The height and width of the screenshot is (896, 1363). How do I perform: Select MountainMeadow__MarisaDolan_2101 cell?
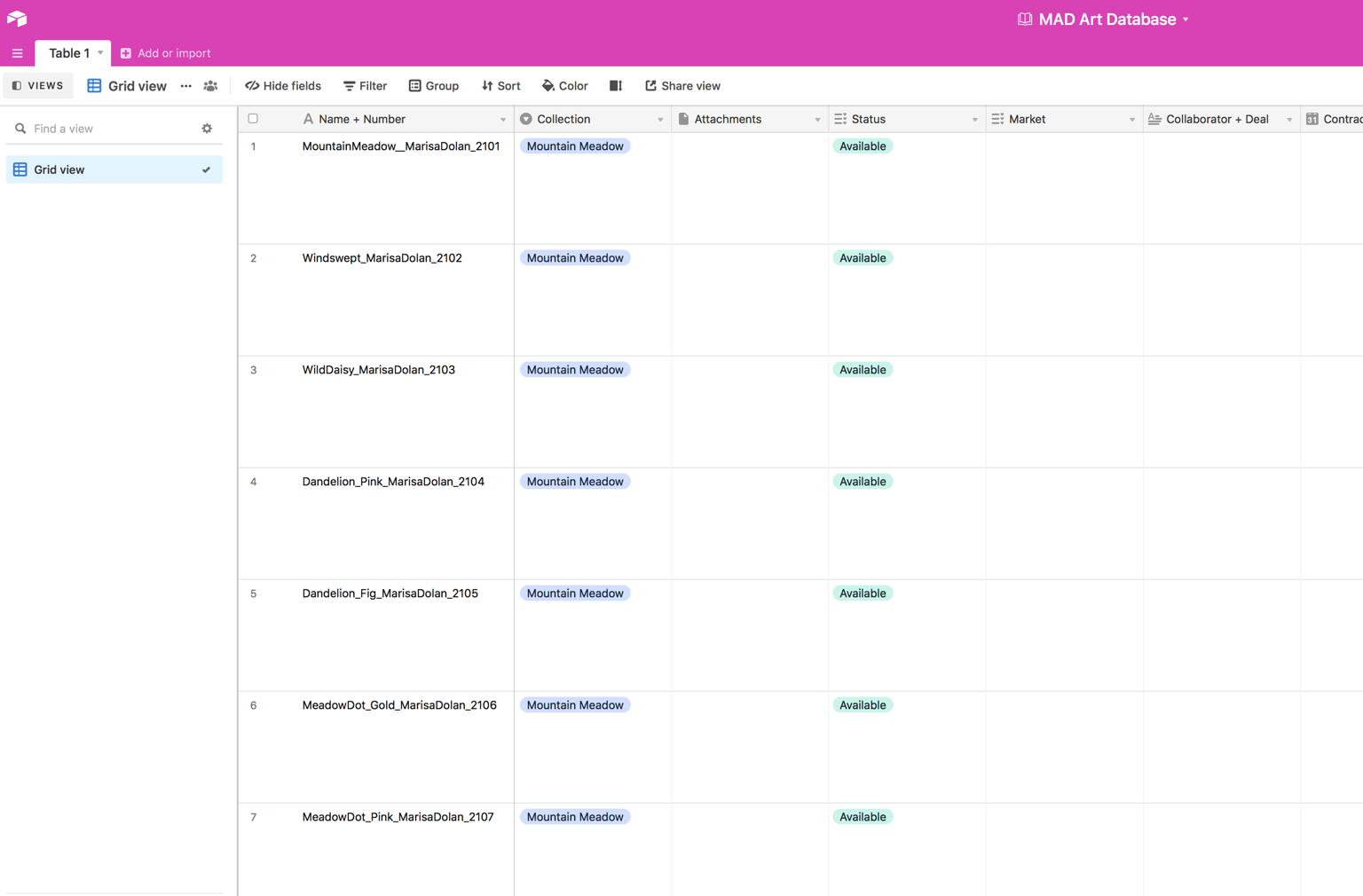[x=401, y=146]
